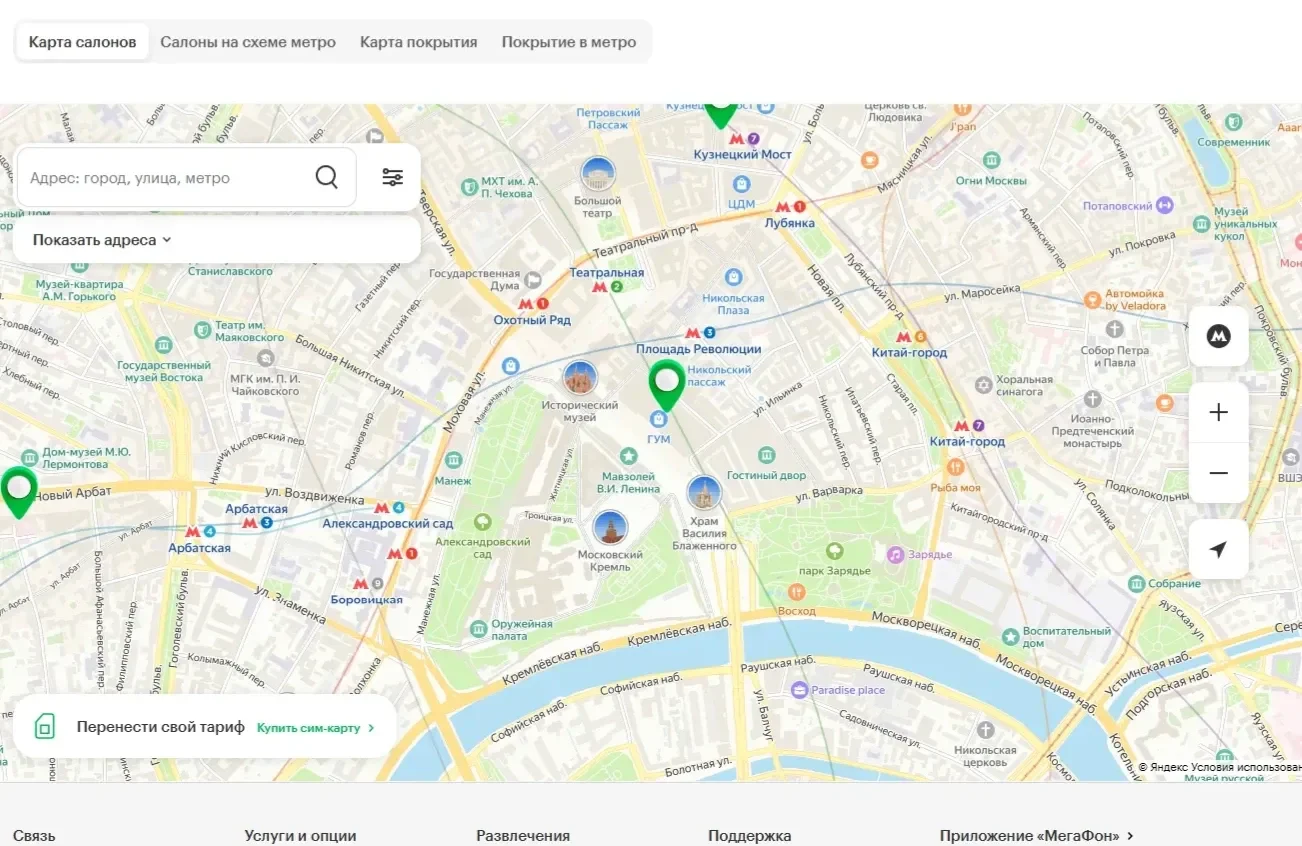Click the Гостиный двор icon

[x=766, y=455]
